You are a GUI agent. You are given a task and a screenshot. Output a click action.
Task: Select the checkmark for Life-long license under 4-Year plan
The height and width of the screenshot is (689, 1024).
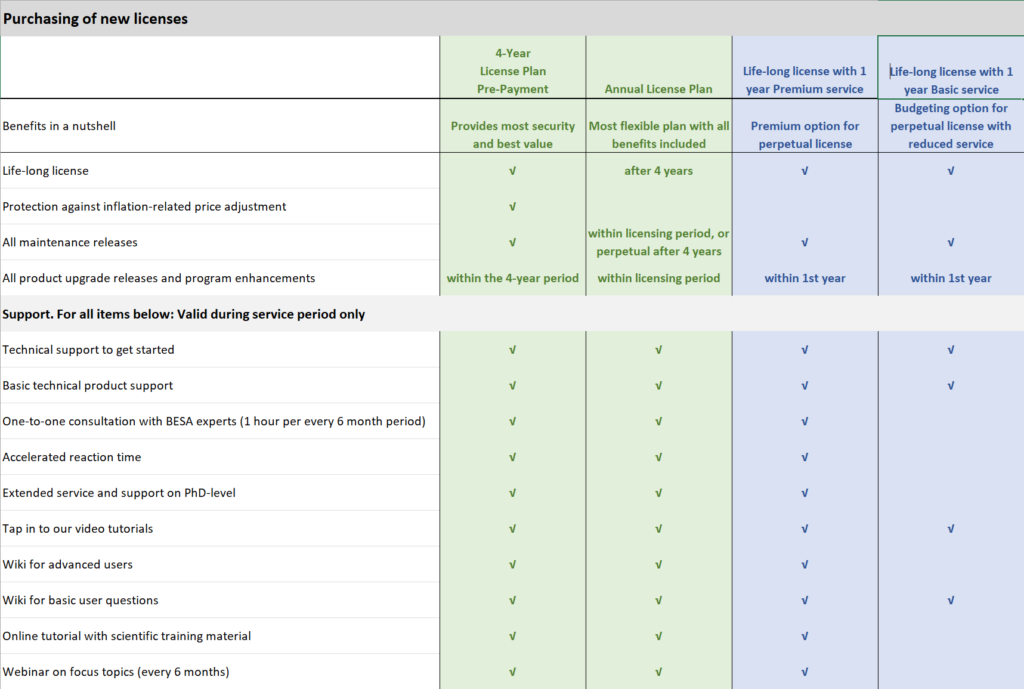tap(512, 171)
